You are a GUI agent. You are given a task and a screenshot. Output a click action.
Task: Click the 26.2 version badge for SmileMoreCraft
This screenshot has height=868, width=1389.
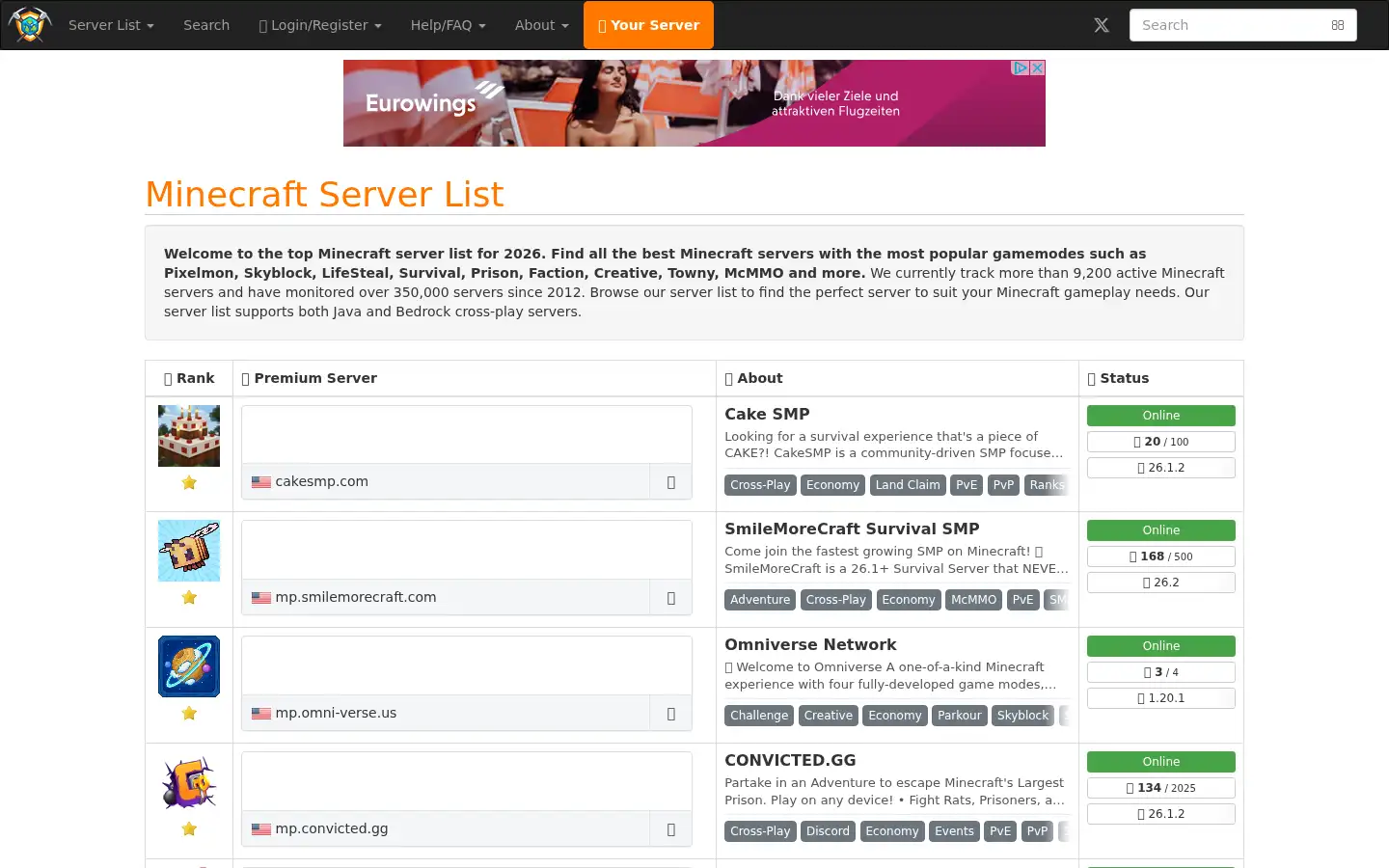click(1161, 583)
